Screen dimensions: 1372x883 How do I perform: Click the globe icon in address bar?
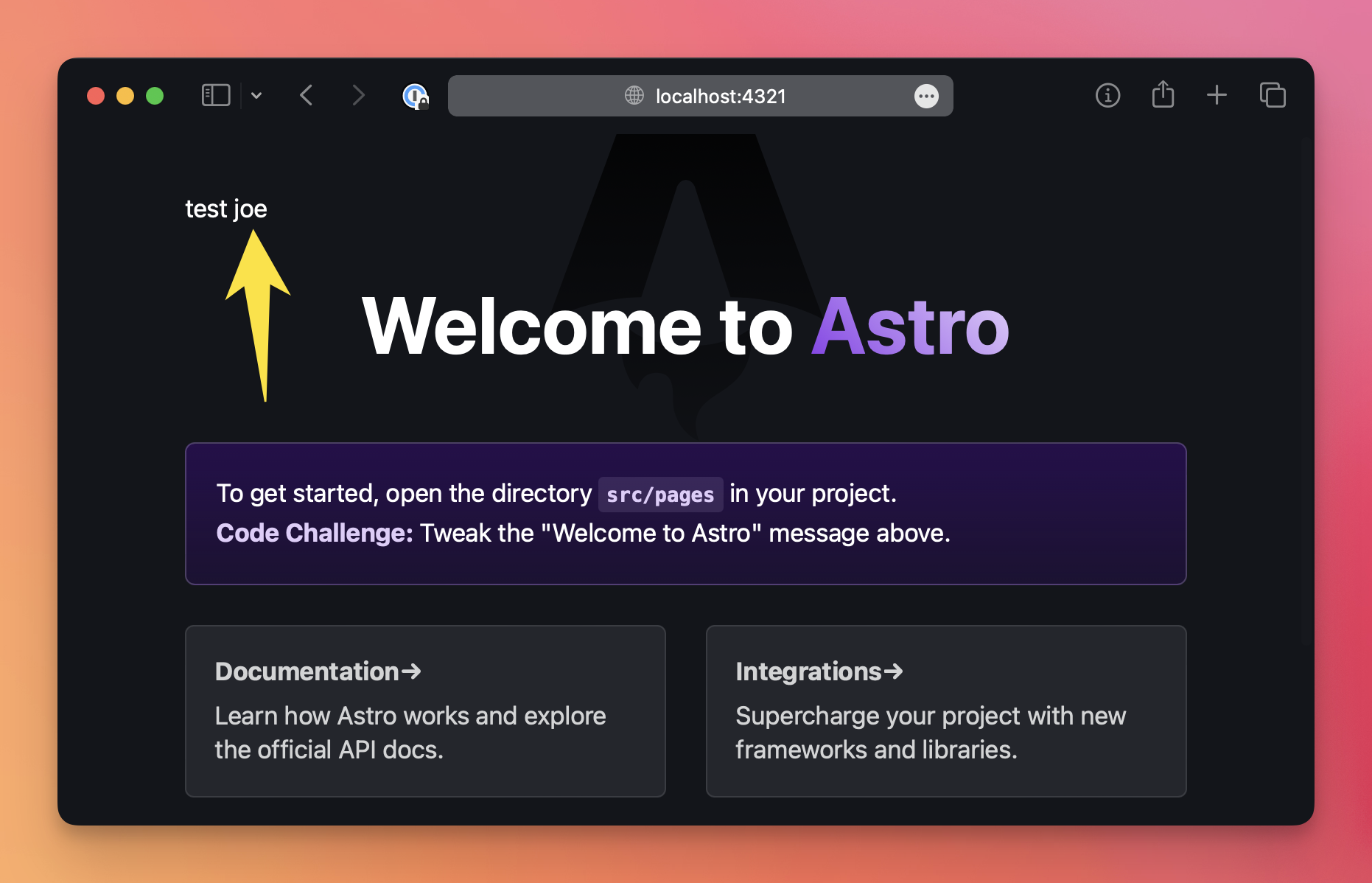pyautogui.click(x=634, y=95)
